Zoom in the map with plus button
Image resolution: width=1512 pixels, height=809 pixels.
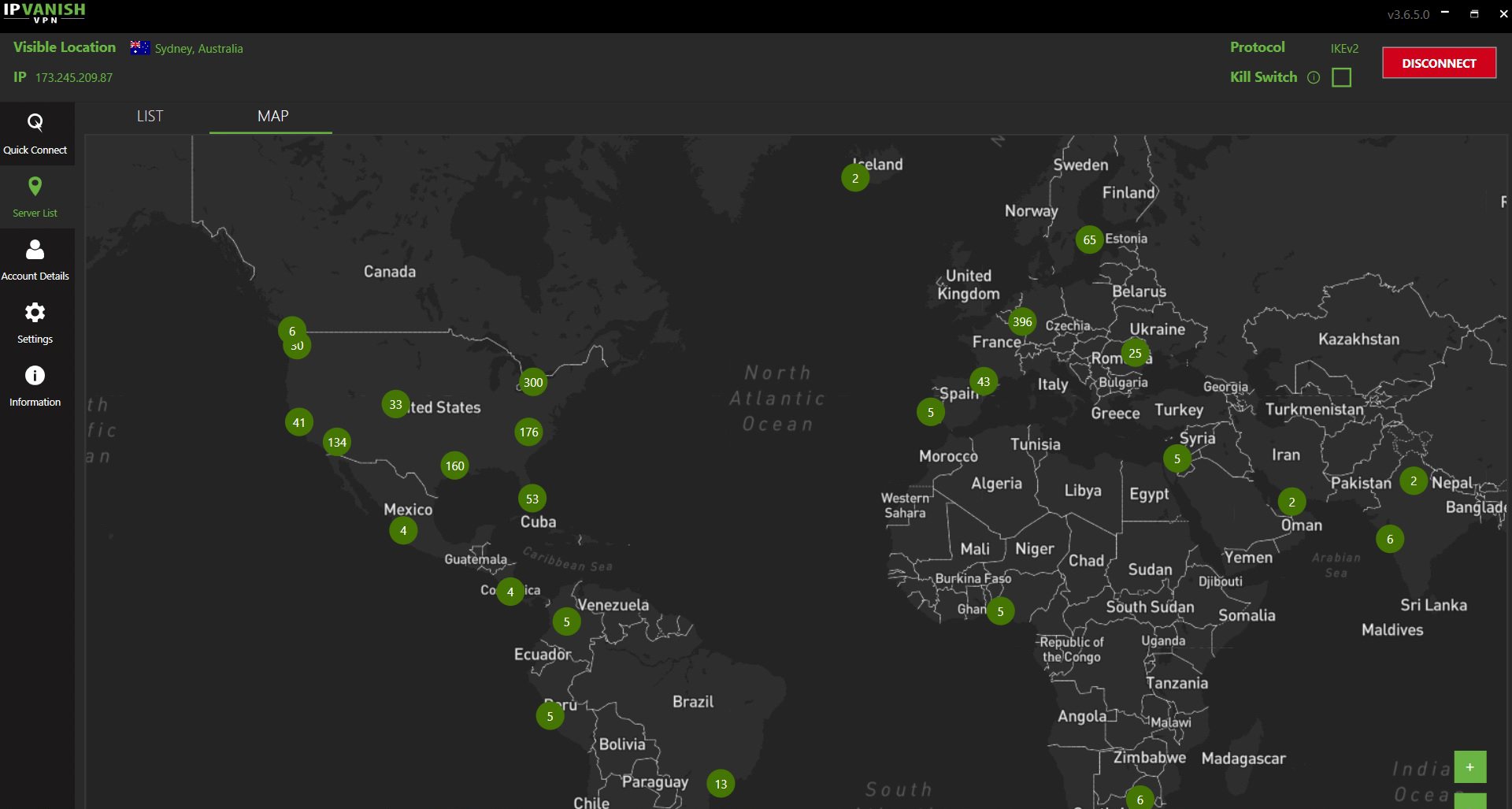point(1469,766)
